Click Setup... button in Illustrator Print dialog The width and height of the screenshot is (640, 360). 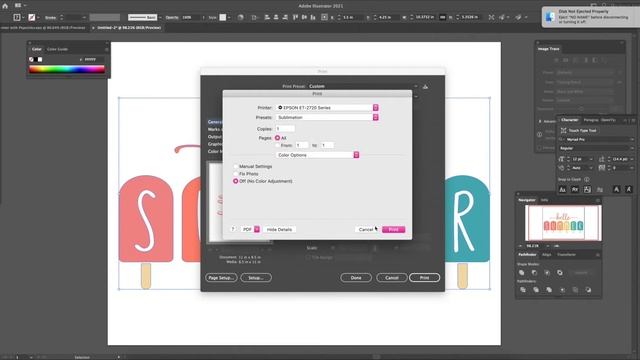click(x=256, y=278)
